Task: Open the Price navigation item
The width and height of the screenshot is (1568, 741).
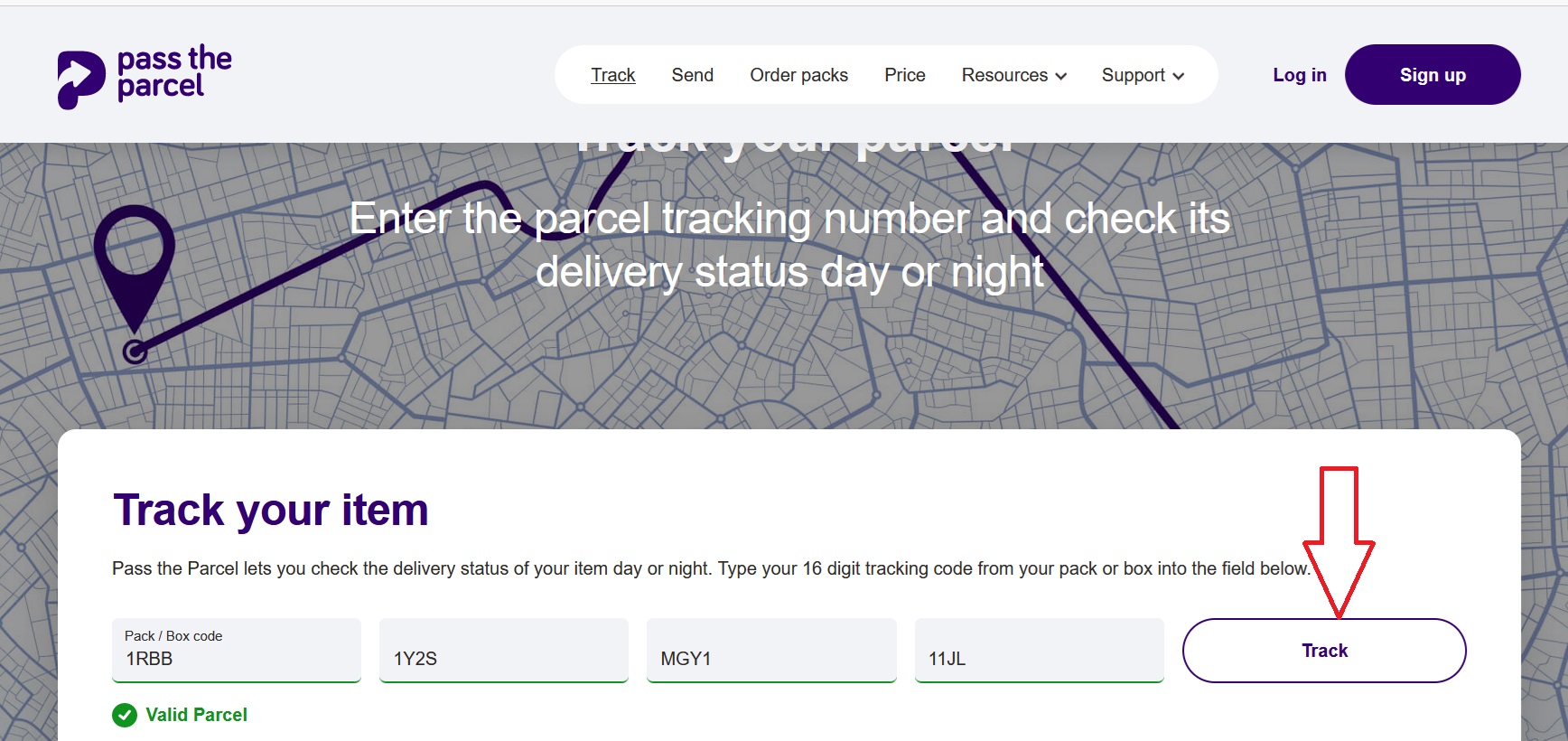Action: pyautogui.click(x=904, y=75)
